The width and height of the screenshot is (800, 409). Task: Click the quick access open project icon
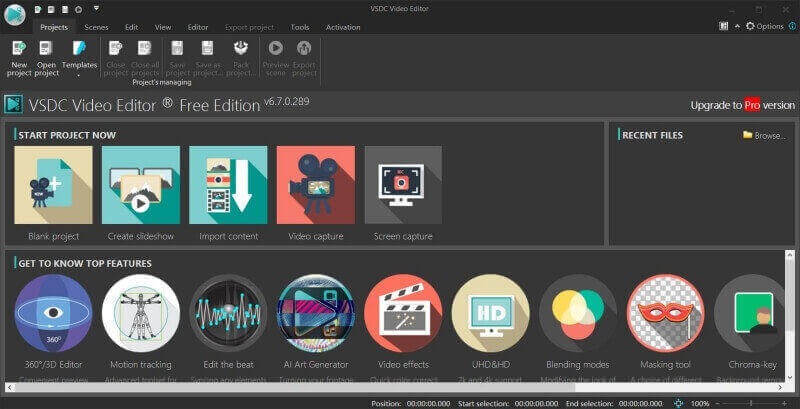[x=52, y=9]
